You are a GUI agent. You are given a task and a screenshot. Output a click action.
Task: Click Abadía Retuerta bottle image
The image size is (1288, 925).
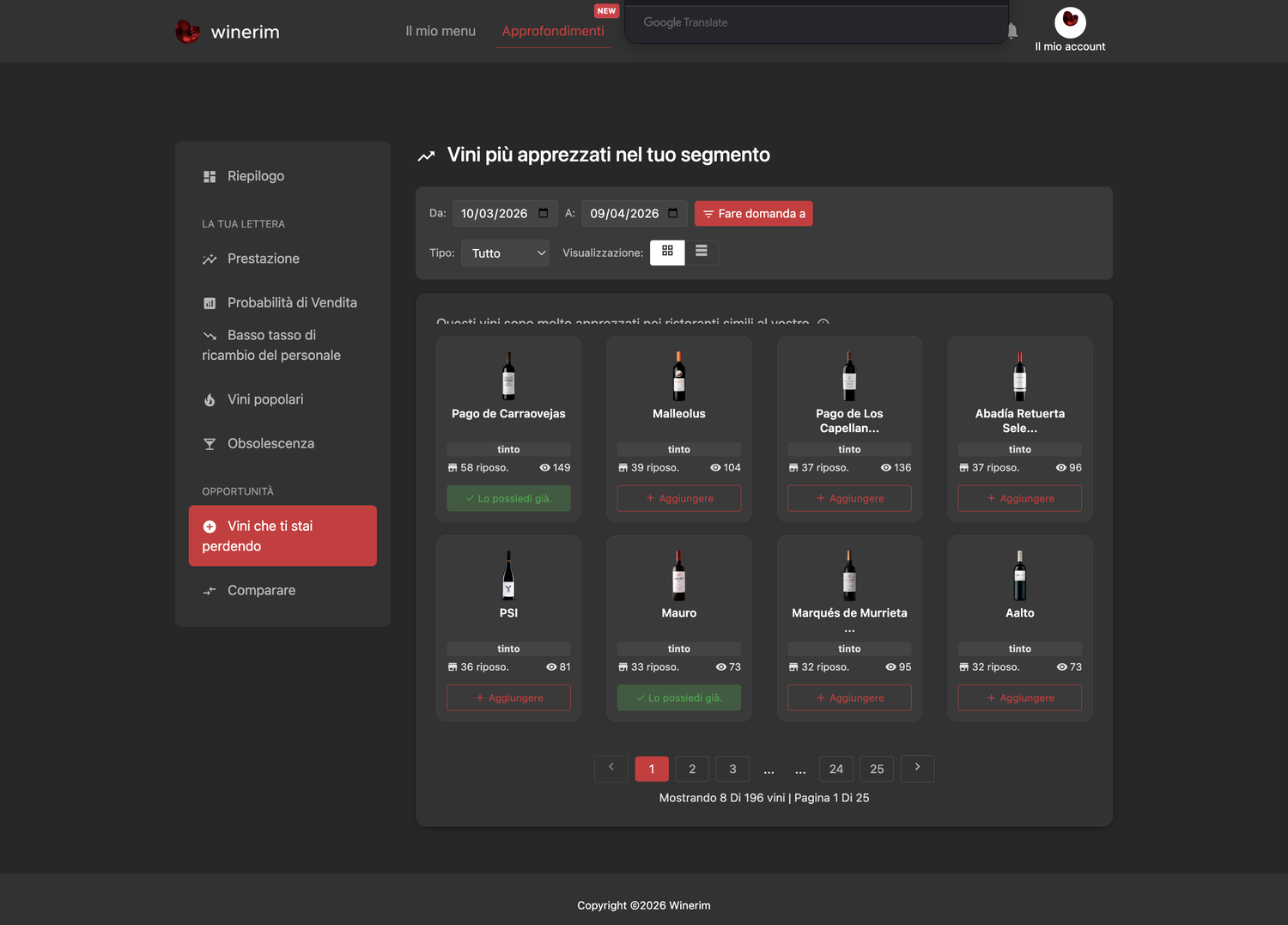pyautogui.click(x=1020, y=376)
